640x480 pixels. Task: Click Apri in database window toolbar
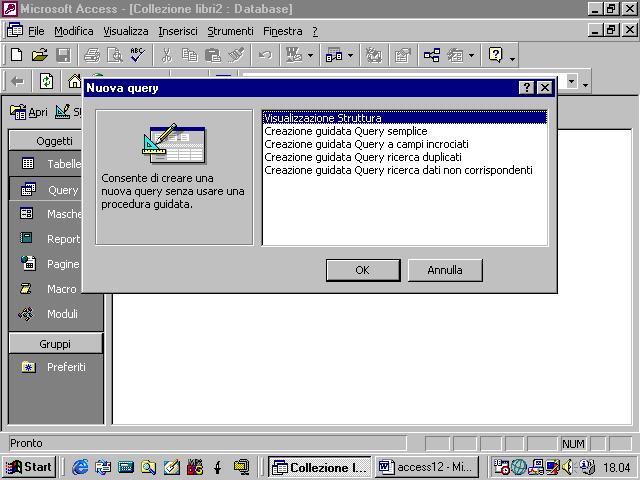29,112
